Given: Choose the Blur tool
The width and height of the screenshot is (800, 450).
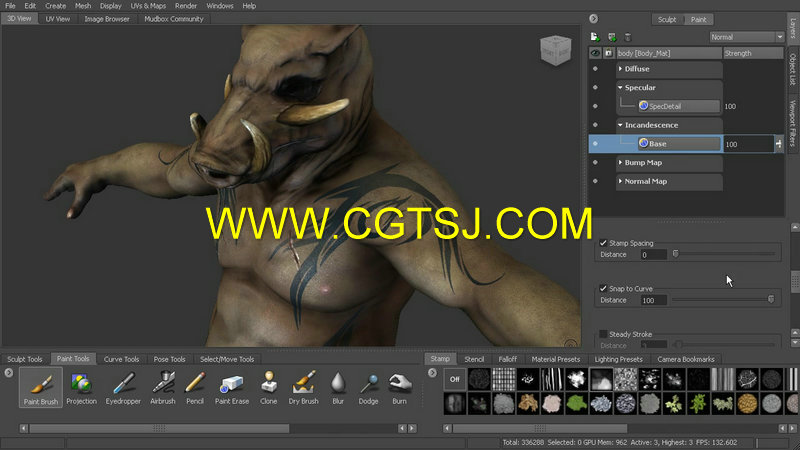Looking at the screenshot, I should coord(338,388).
